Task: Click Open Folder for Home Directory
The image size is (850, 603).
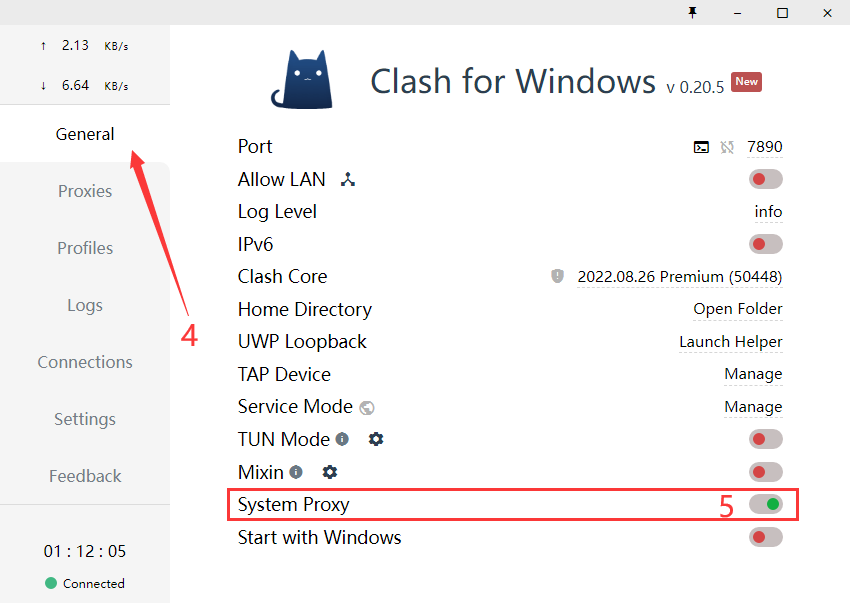Action: pyautogui.click(x=737, y=309)
